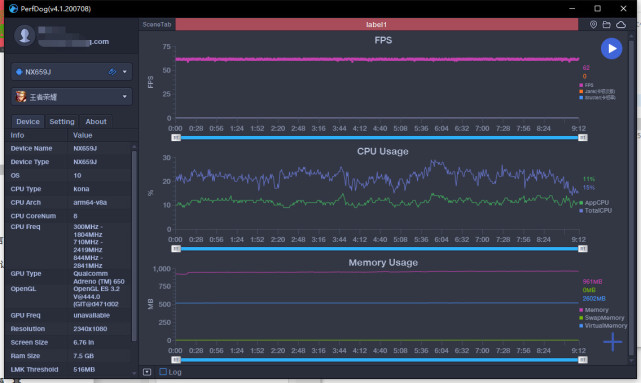Minimize the PerfDog window
This screenshot has width=641, height=383.
(572, 9)
